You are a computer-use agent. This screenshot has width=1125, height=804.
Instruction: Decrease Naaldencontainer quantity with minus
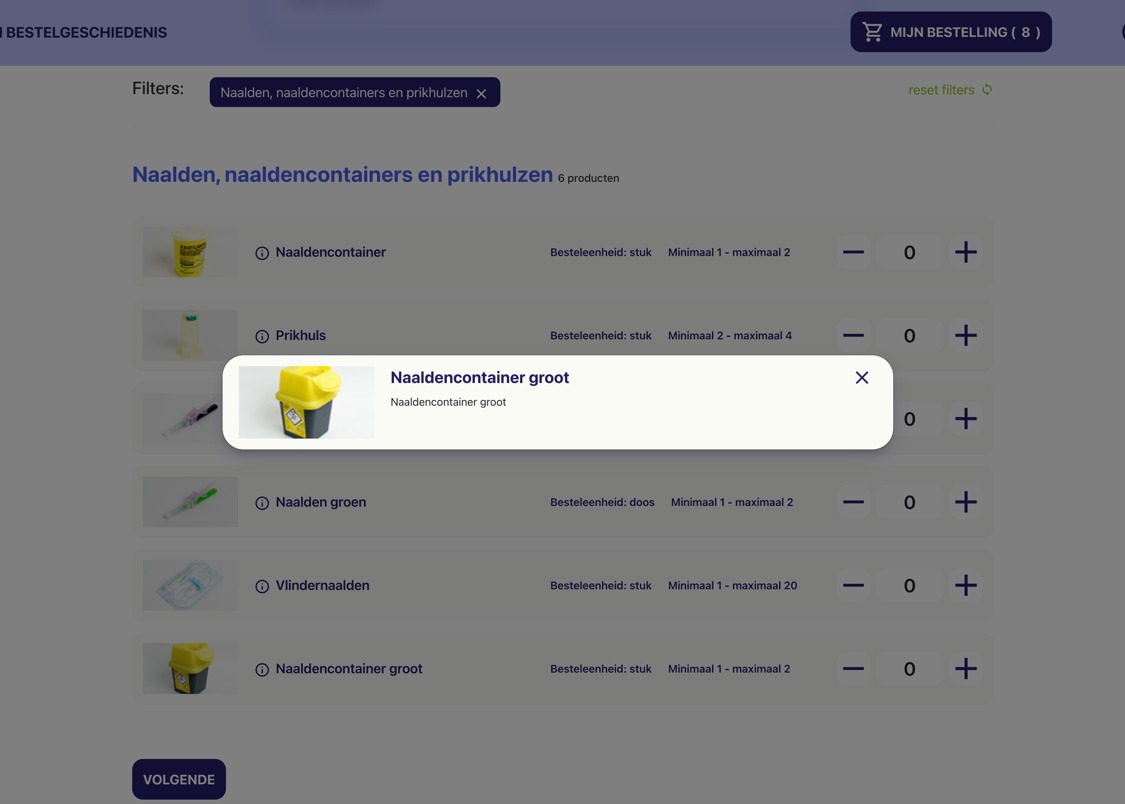pos(853,252)
